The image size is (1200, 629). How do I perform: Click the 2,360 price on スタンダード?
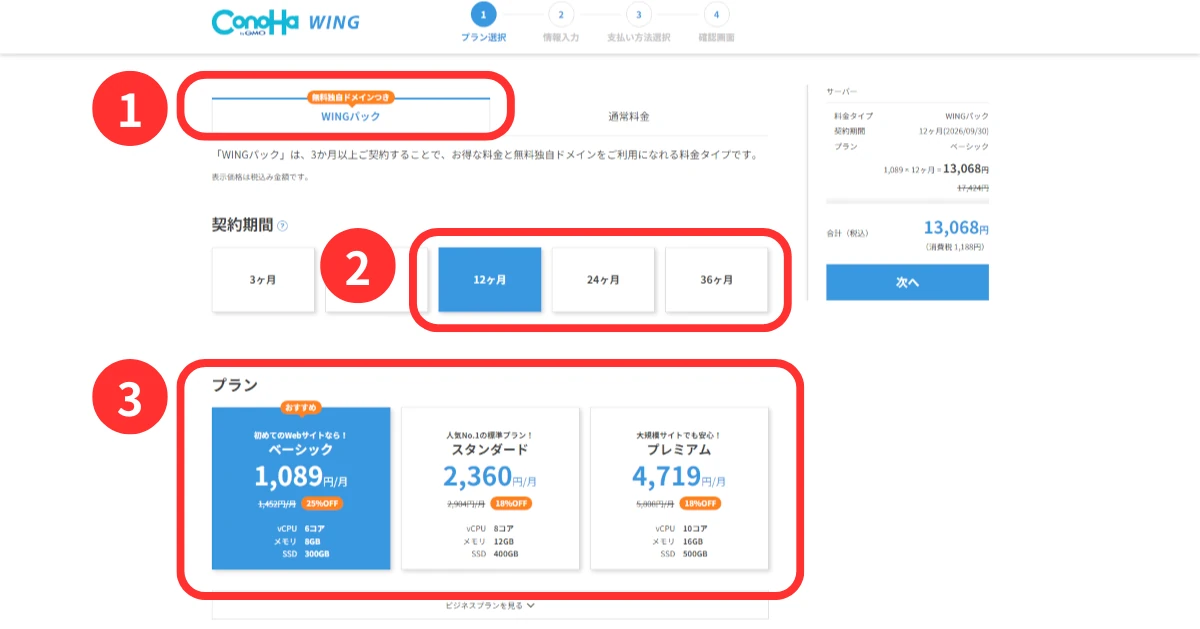coord(477,476)
